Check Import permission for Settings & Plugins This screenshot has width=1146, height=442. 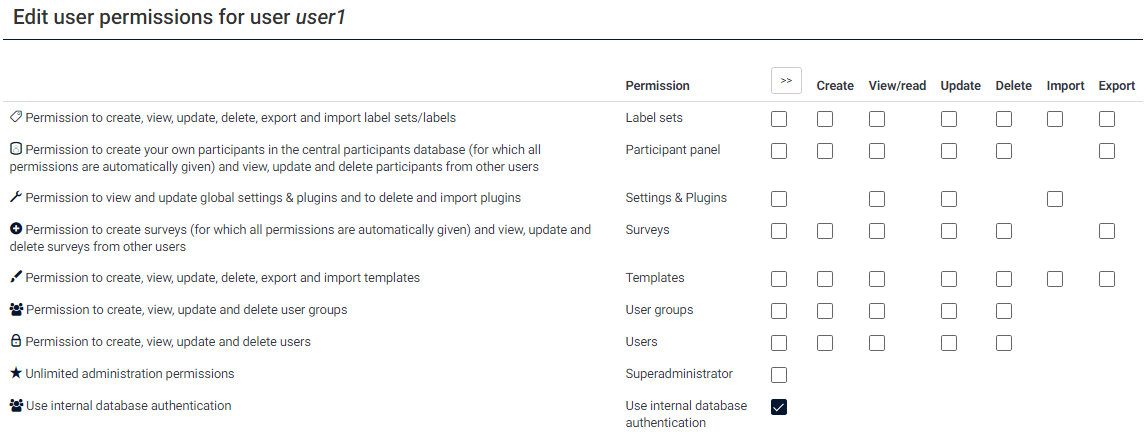[x=1055, y=199]
